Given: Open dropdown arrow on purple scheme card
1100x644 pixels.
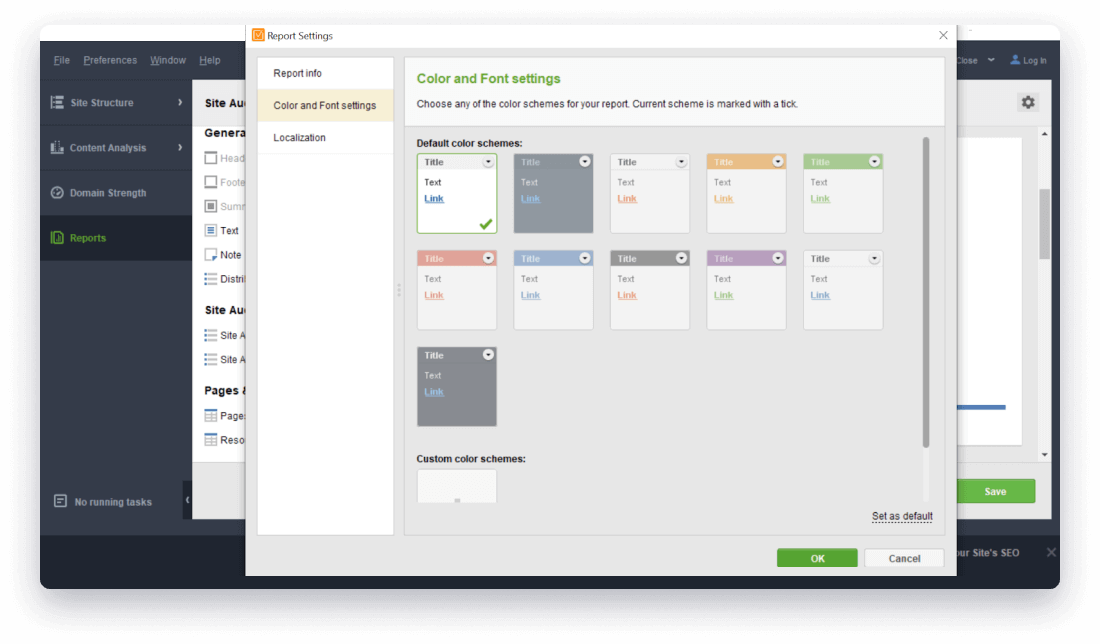Looking at the screenshot, I should click(x=777, y=258).
